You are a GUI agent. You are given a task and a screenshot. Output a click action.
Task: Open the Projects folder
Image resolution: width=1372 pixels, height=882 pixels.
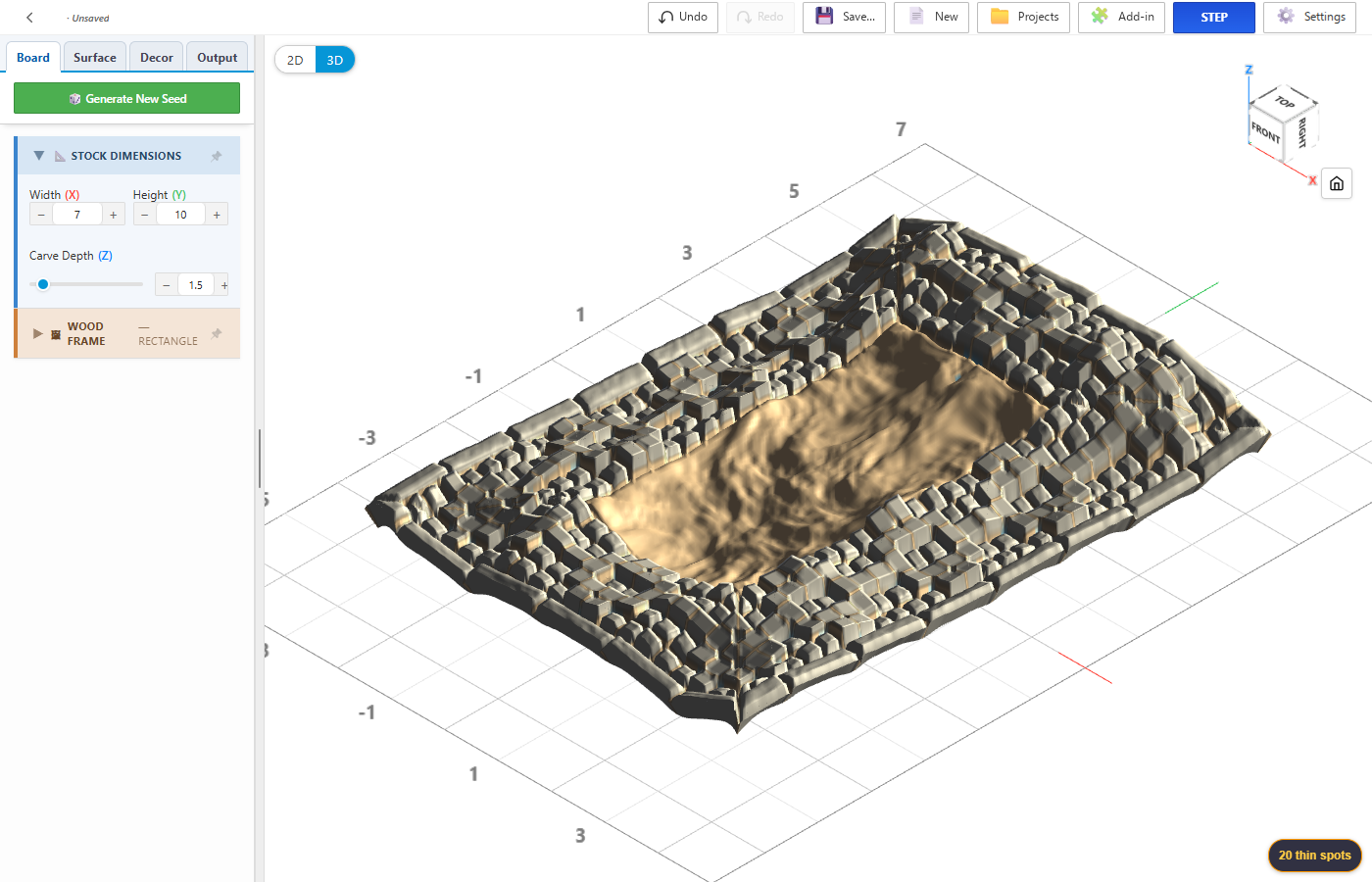click(x=1024, y=18)
